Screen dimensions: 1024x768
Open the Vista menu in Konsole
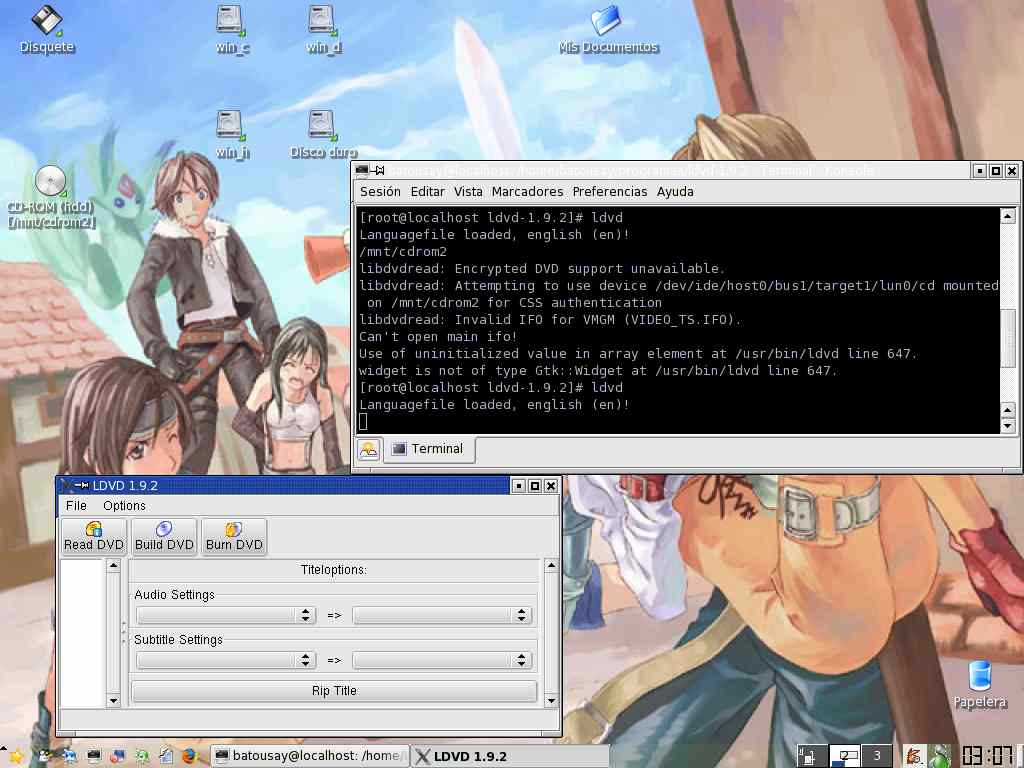(468, 191)
